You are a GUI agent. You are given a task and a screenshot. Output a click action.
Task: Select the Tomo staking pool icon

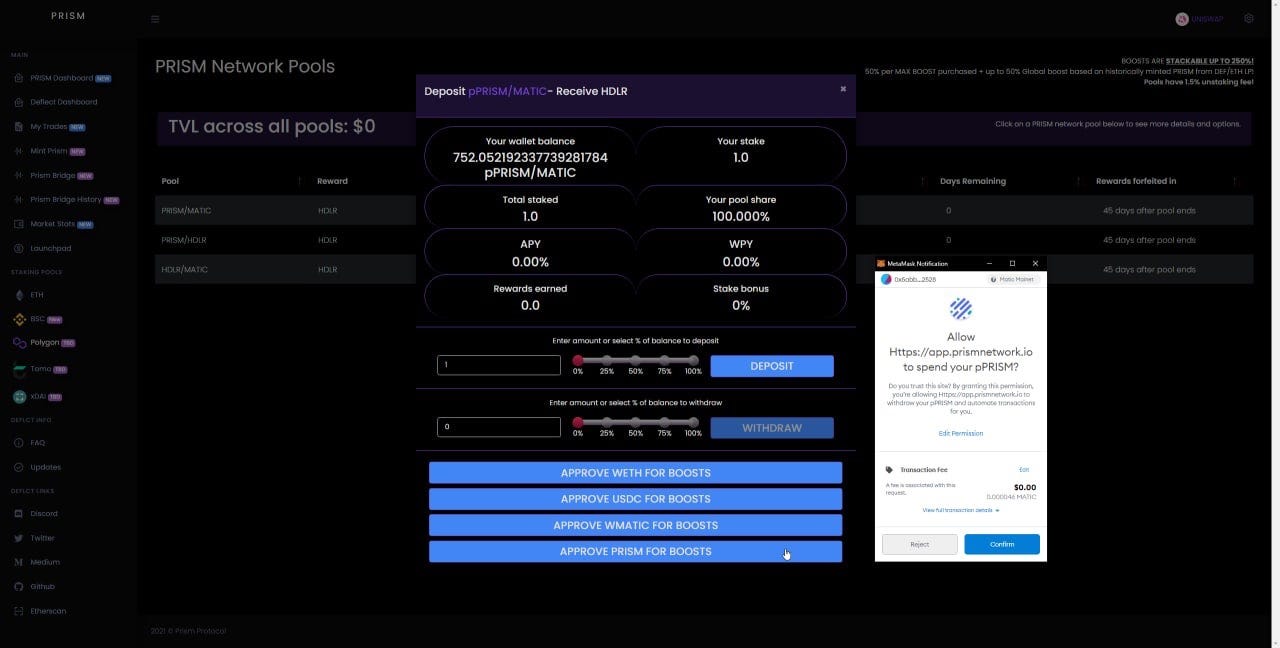click(19, 369)
